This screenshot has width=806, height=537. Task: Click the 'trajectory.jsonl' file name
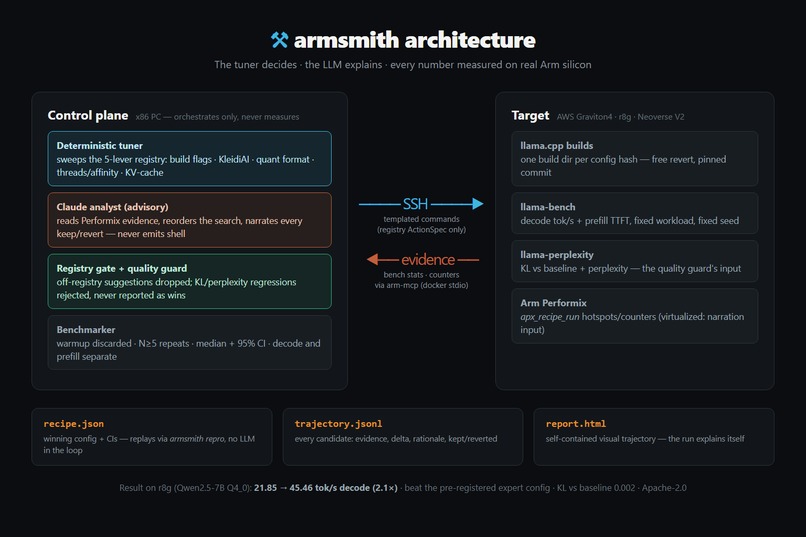(338, 423)
